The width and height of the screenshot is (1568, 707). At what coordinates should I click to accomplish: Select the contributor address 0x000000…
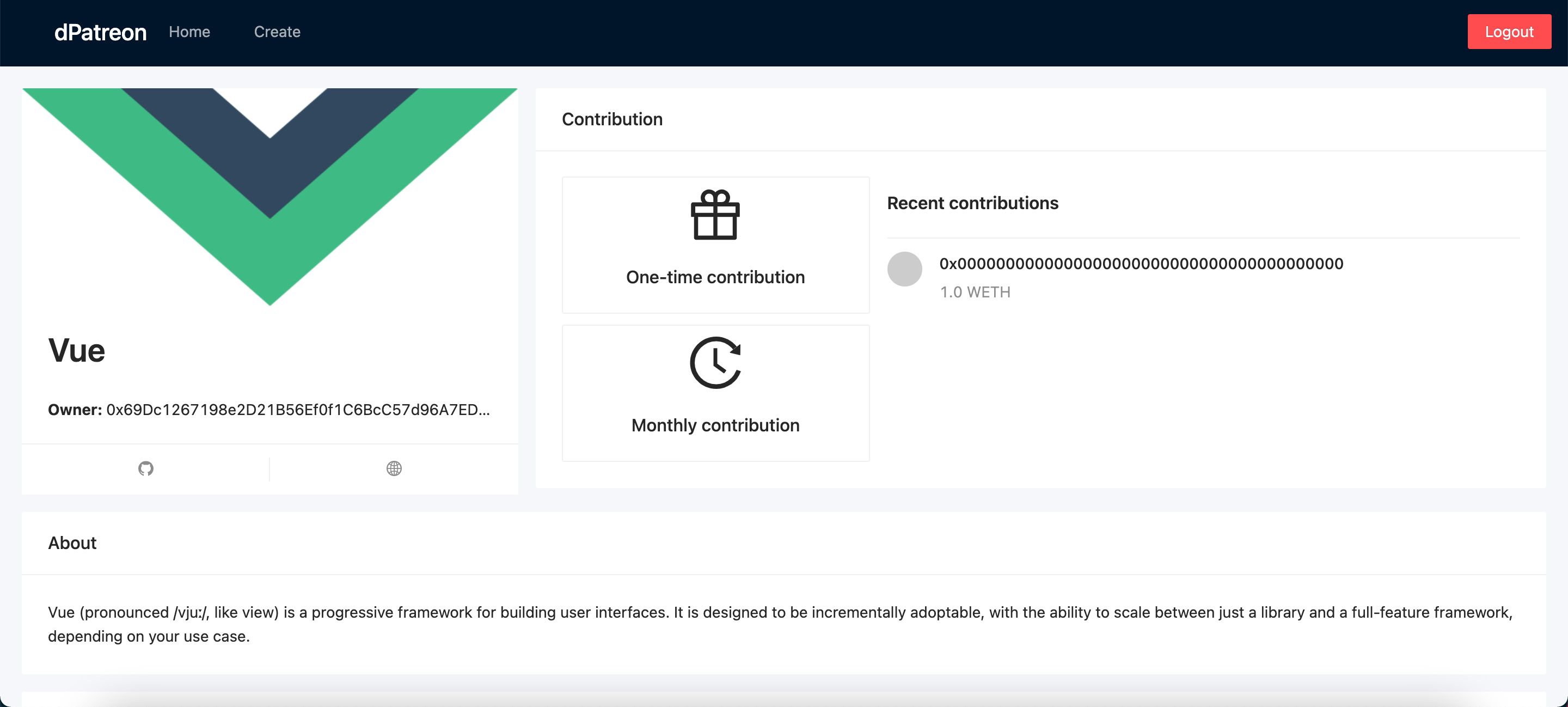[1141, 264]
